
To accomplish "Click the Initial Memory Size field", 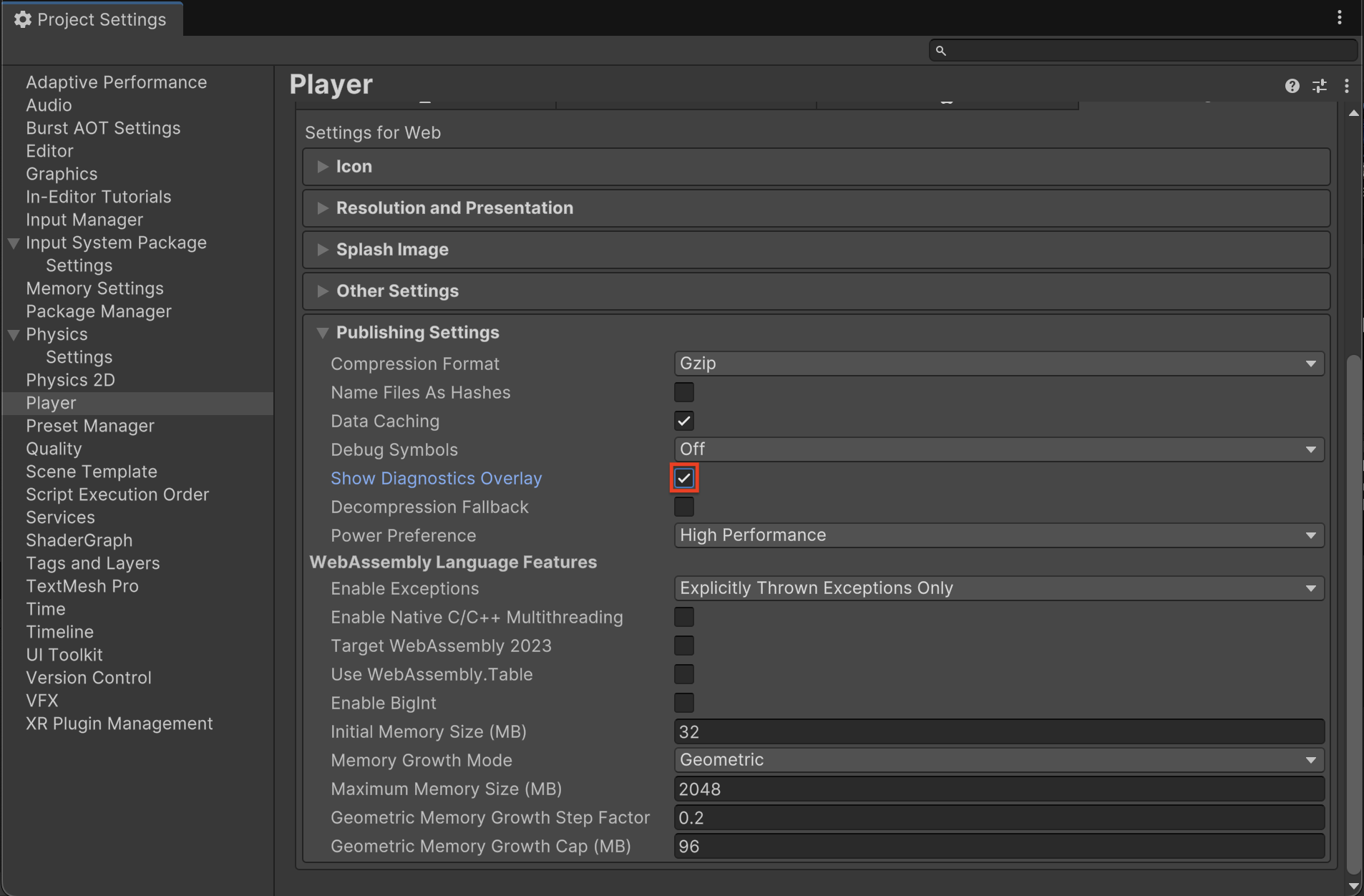I will pos(998,731).
